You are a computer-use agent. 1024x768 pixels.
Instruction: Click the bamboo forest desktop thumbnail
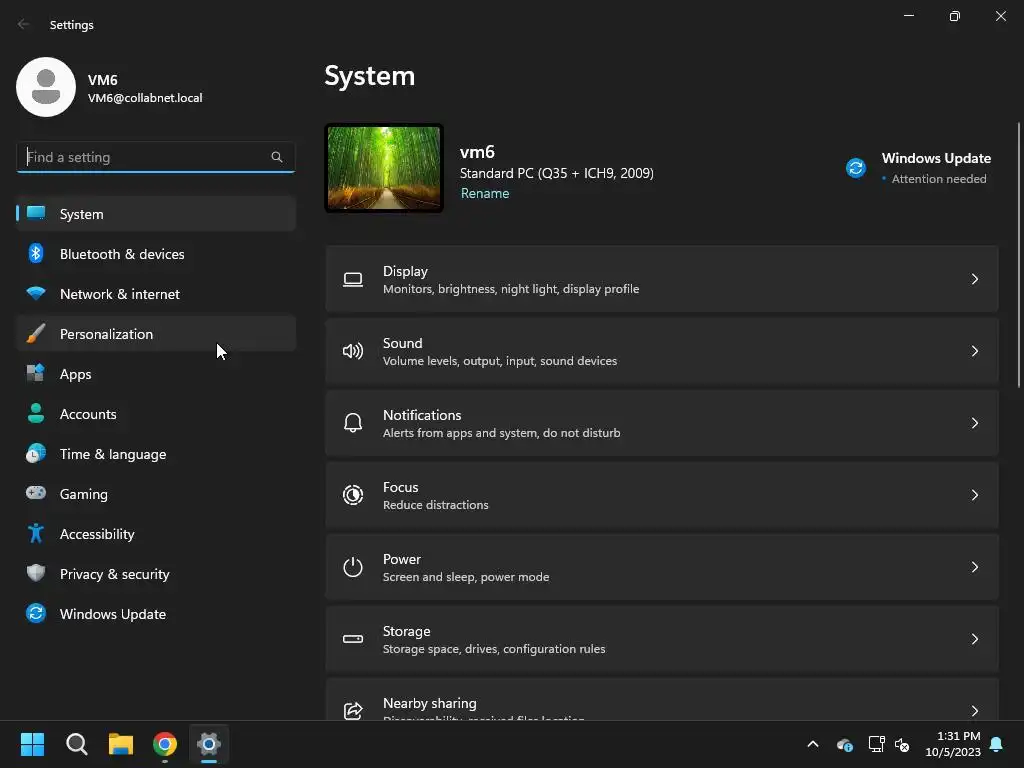tap(384, 168)
